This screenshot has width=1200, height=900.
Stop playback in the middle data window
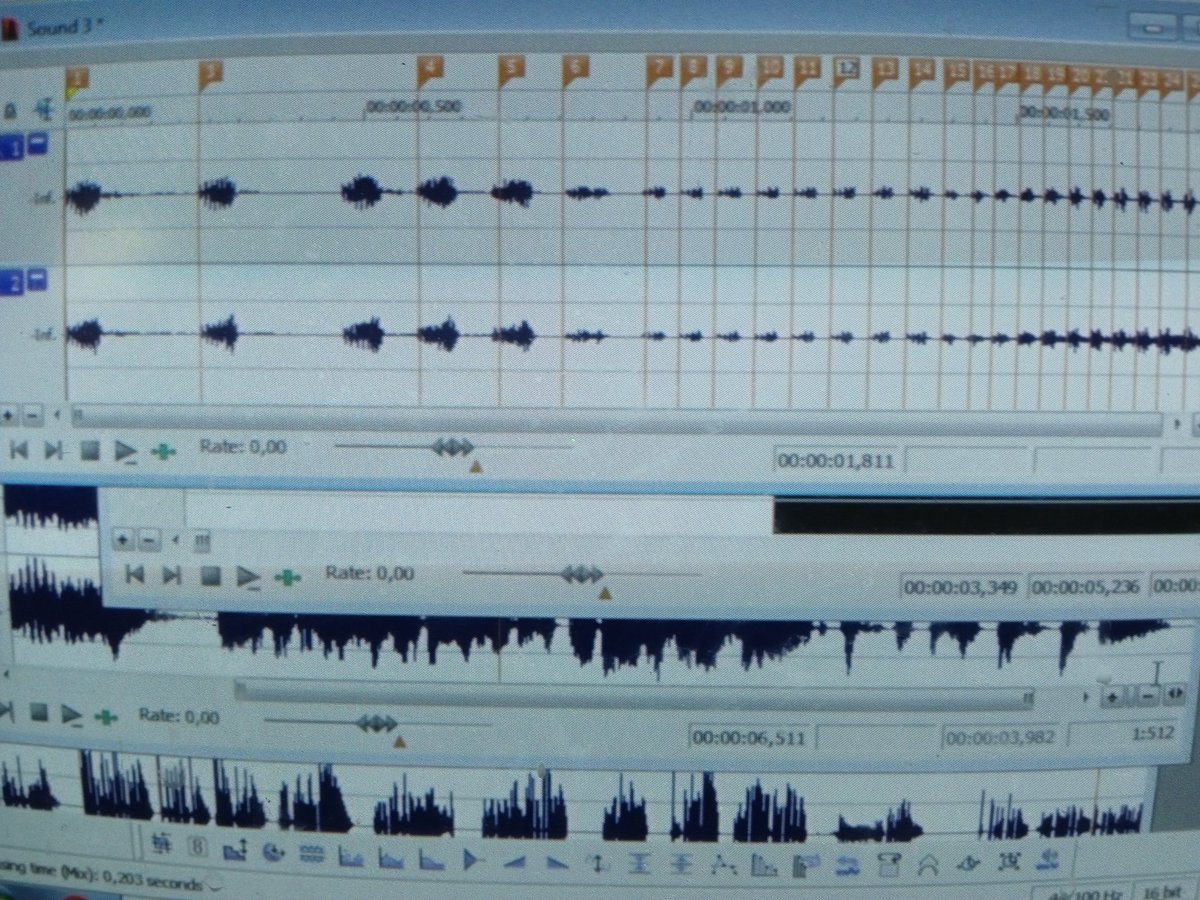[211, 575]
